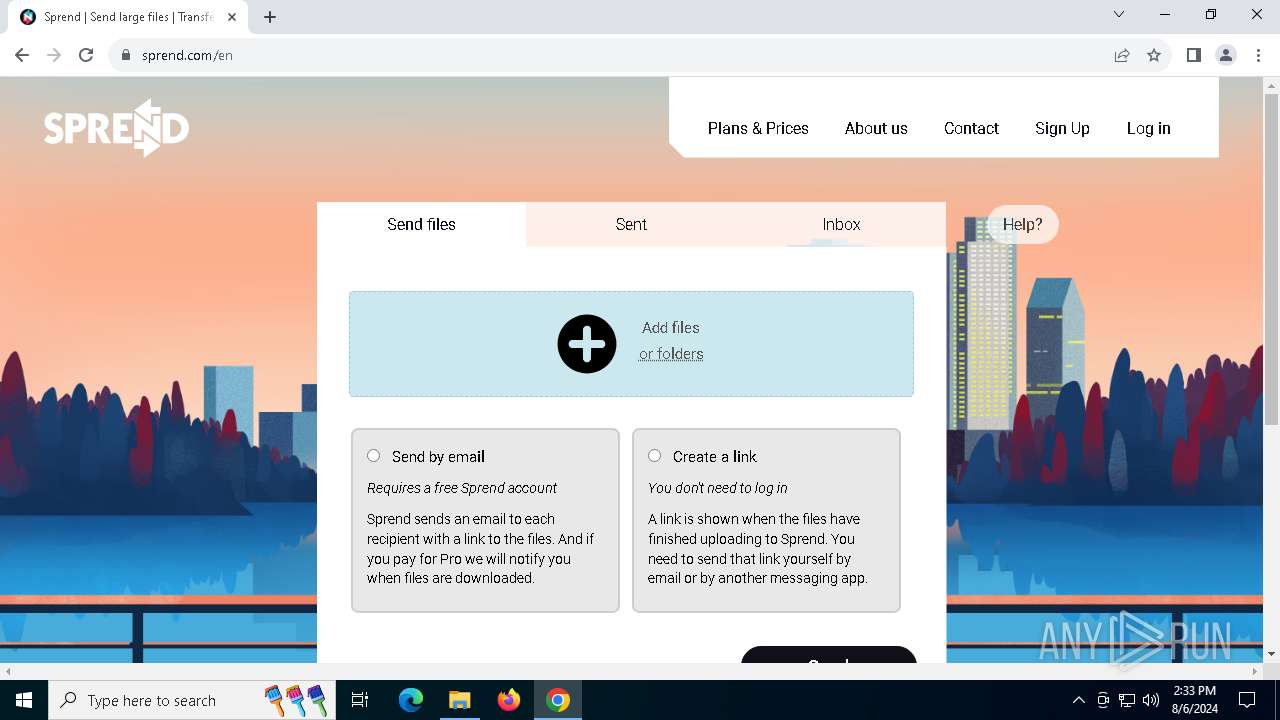Click 'You don't need to log in' text
The image size is (1280, 720).
pyautogui.click(x=718, y=488)
